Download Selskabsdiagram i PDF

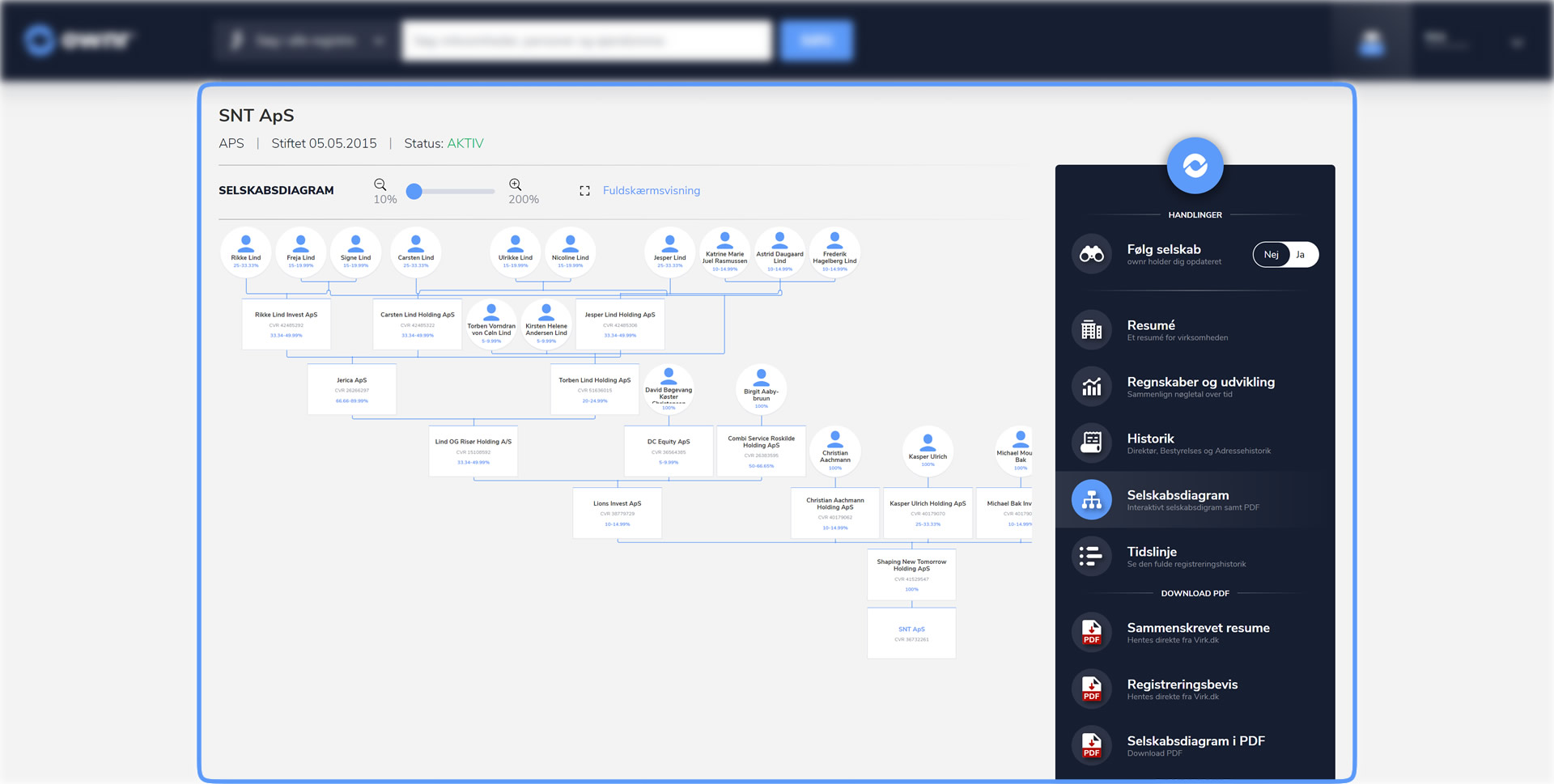point(1195,746)
